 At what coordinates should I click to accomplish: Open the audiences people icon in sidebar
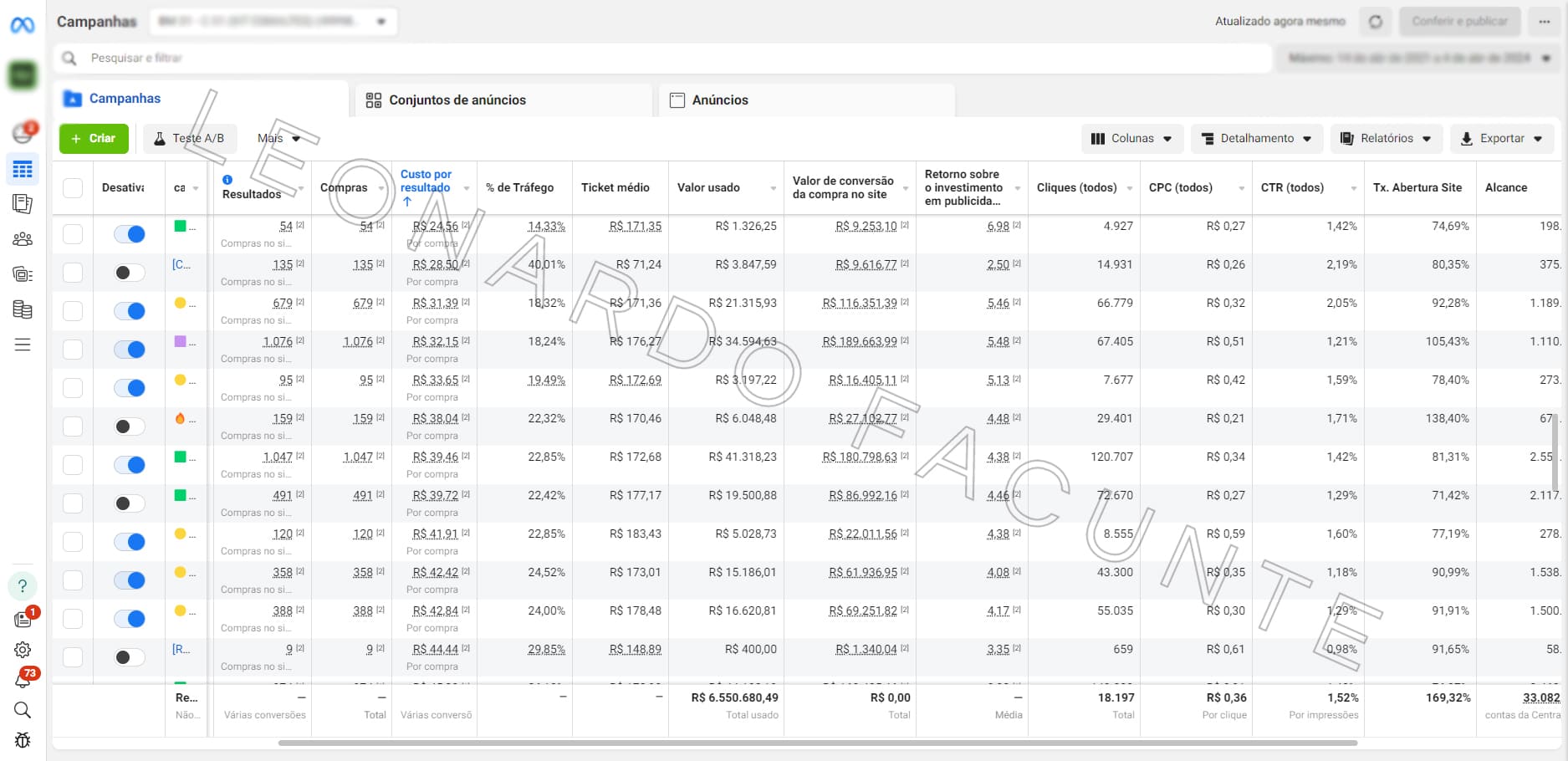(23, 239)
